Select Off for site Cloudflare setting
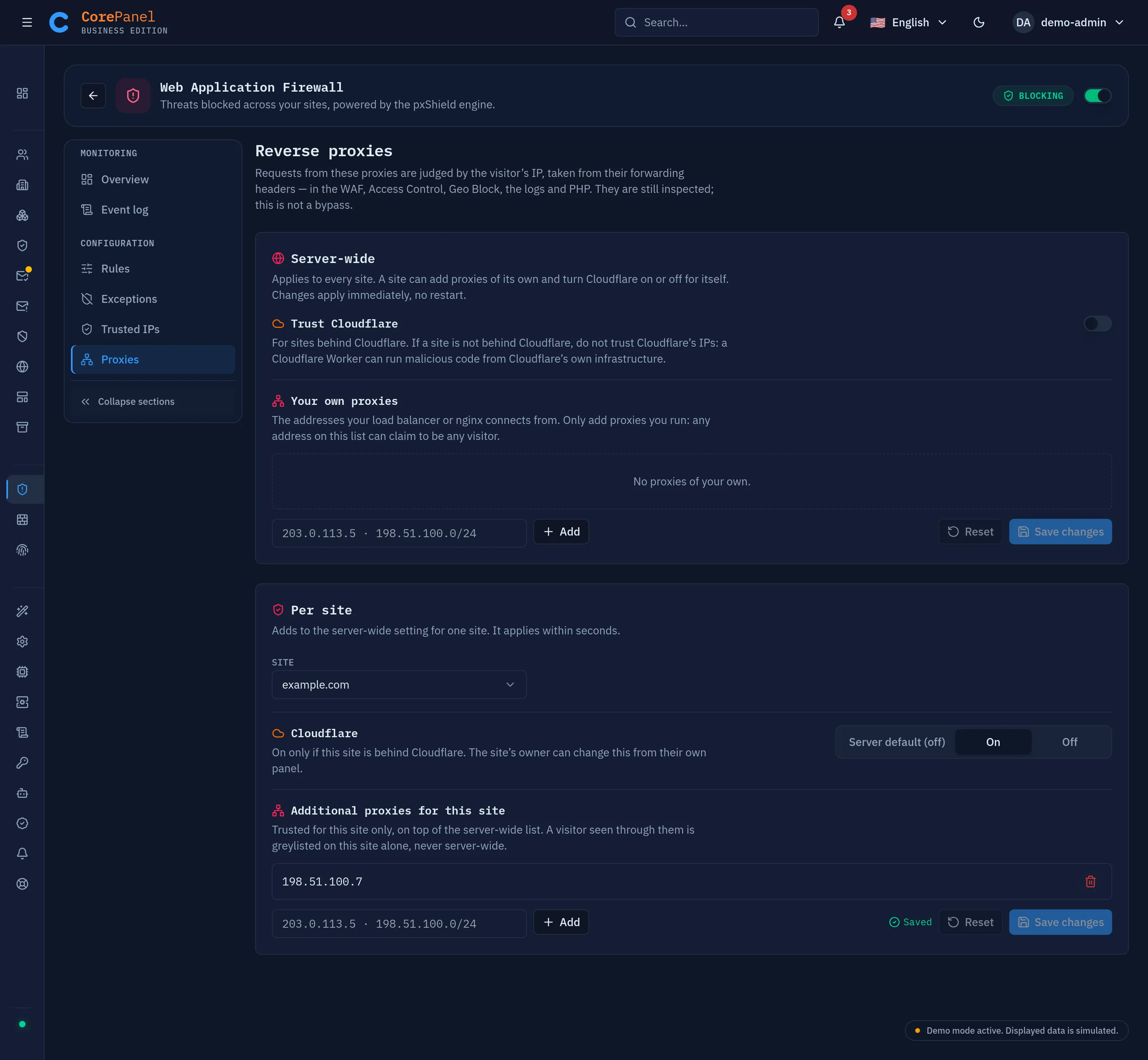Viewport: 1148px width, 1060px height. click(1069, 742)
